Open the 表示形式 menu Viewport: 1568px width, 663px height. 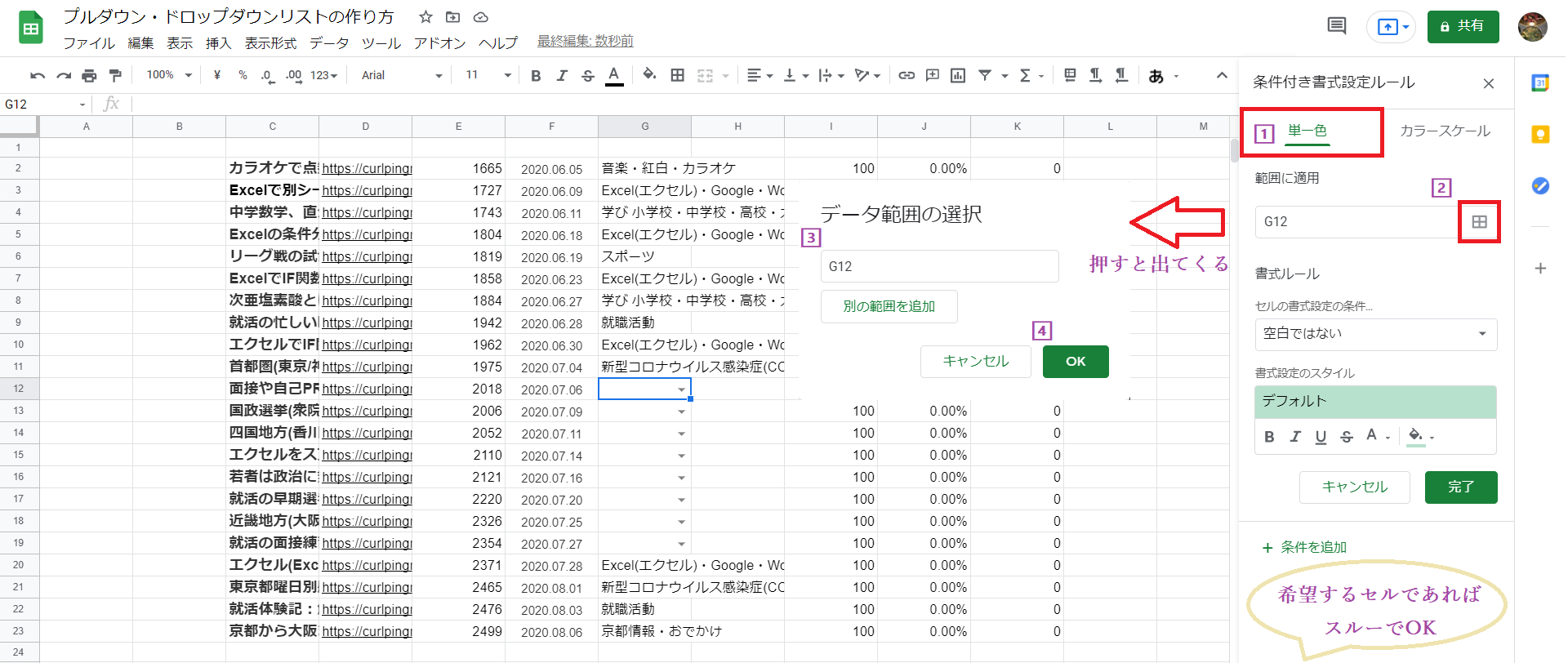[270, 42]
